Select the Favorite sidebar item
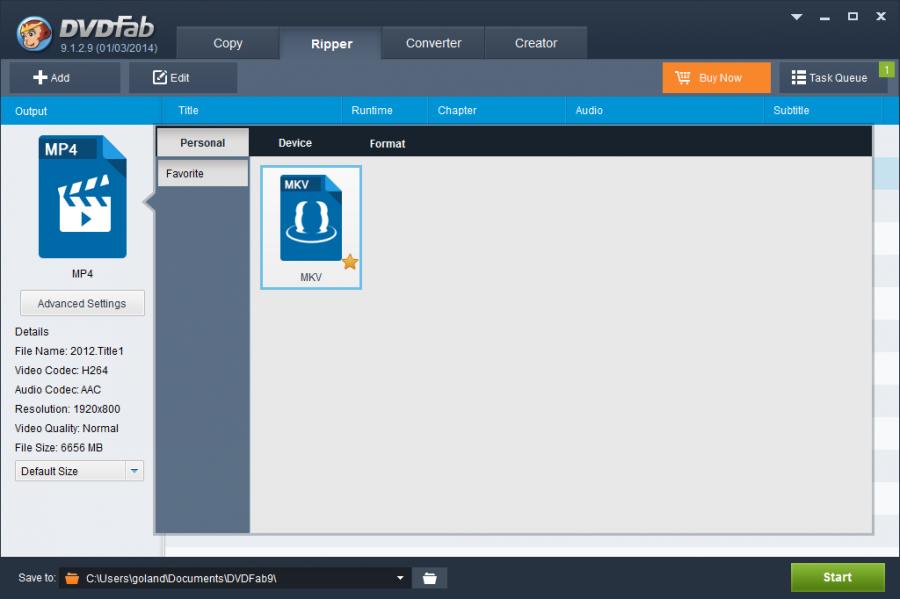Screen dimensions: 900x599 tap(203, 173)
